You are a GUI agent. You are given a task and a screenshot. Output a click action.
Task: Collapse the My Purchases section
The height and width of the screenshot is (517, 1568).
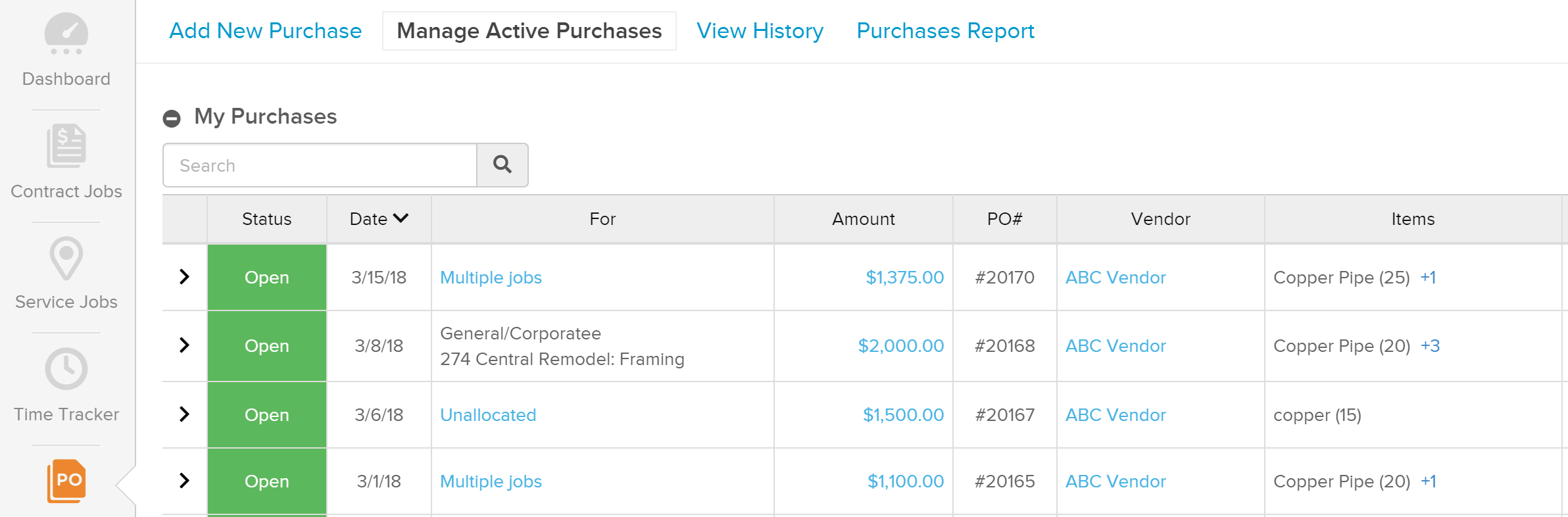pos(172,118)
